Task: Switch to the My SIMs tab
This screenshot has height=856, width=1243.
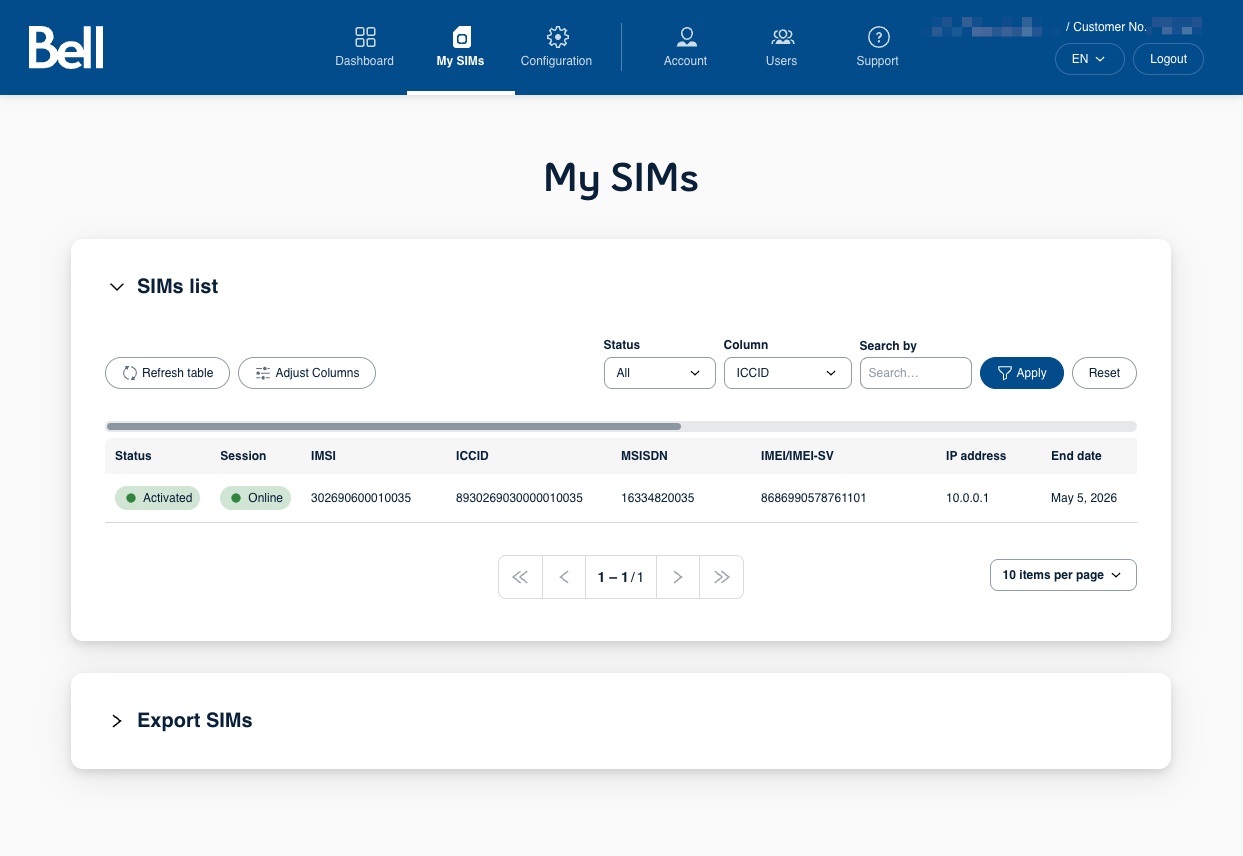Action: pyautogui.click(x=460, y=46)
